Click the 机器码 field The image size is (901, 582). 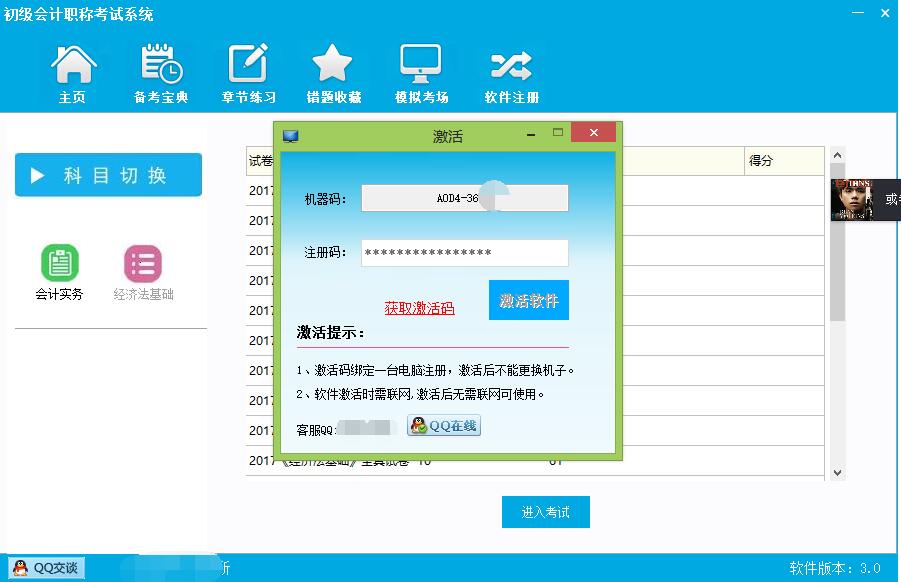[x=464, y=198]
